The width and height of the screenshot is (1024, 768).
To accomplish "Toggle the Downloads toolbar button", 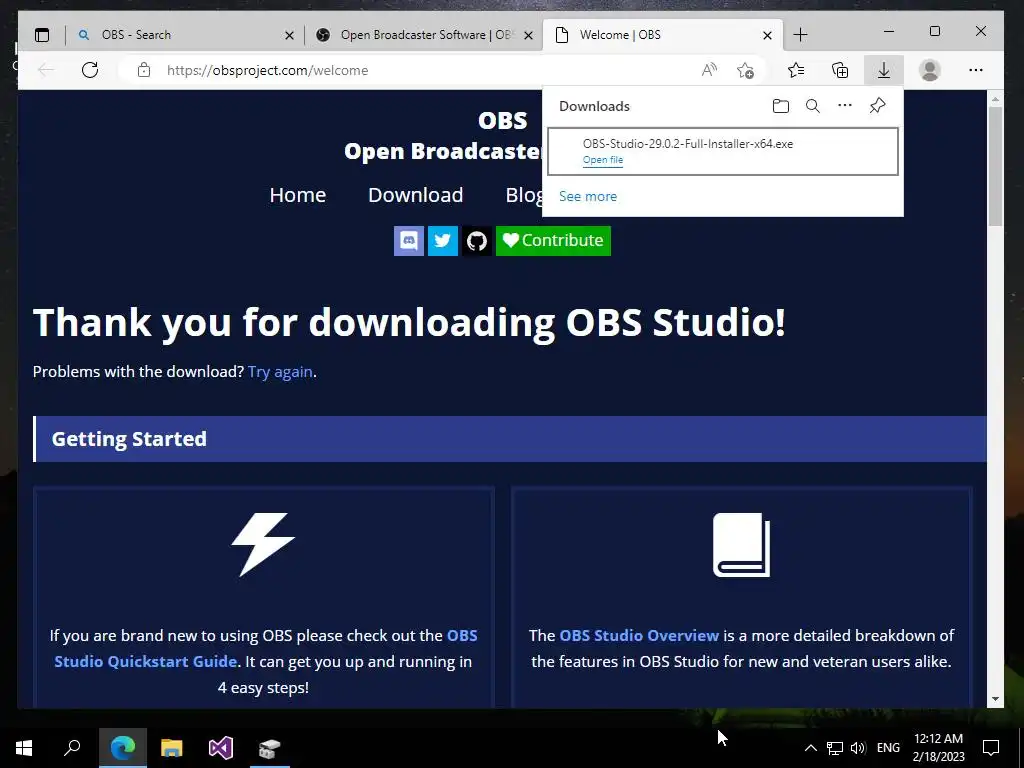I will (x=884, y=70).
